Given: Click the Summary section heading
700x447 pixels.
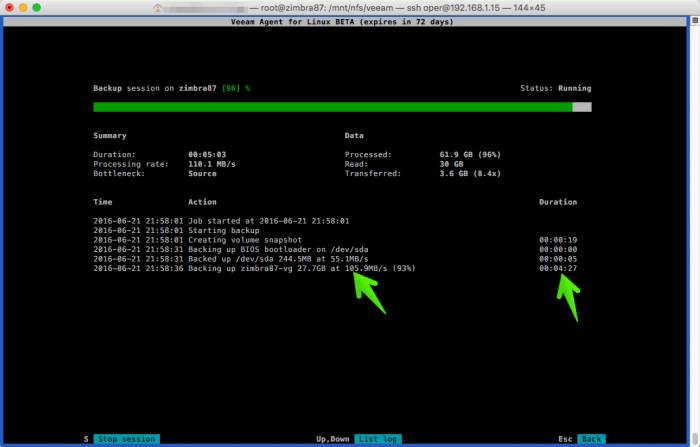Looking at the screenshot, I should tap(110, 136).
